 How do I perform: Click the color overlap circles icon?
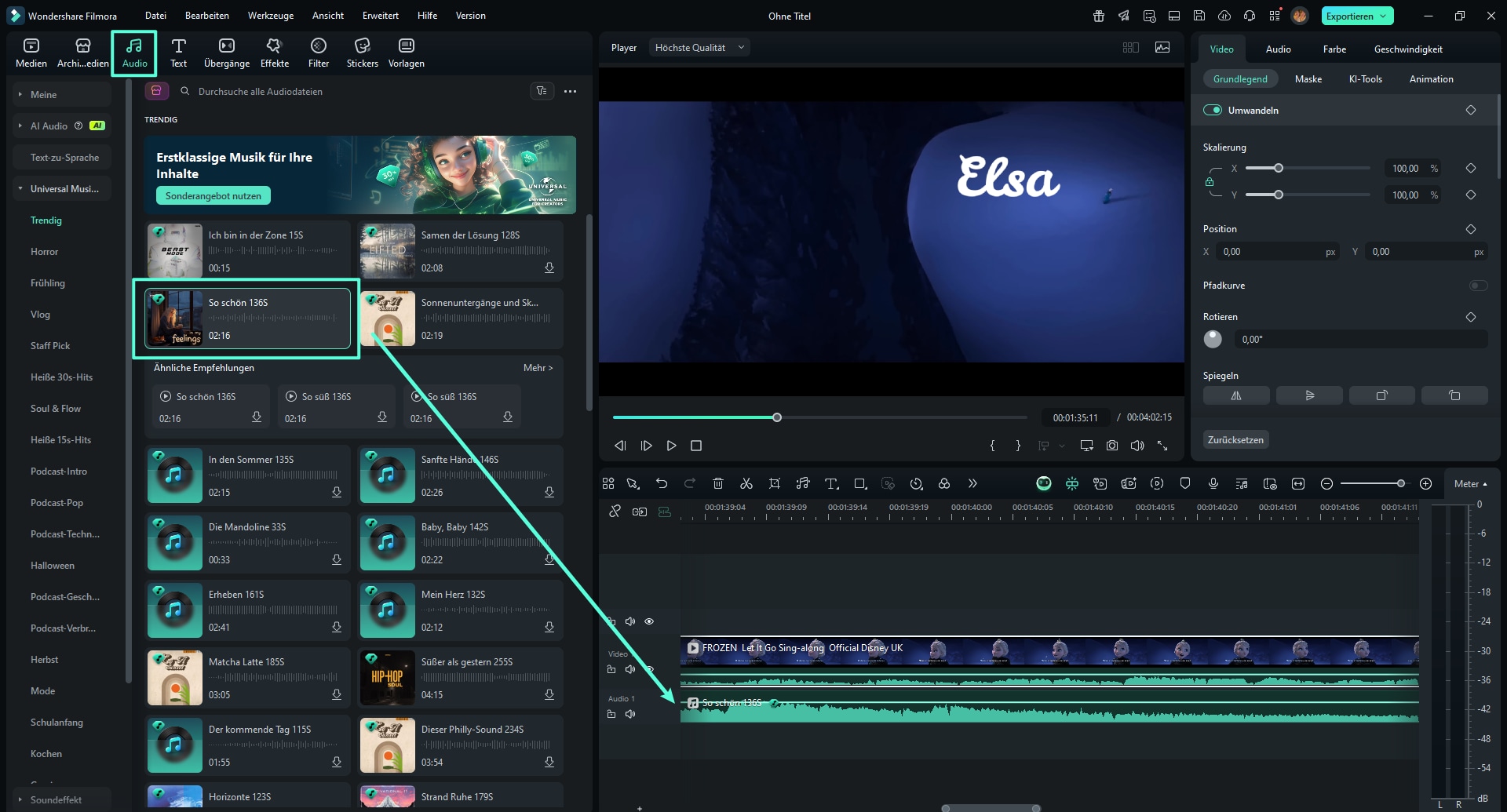click(x=944, y=483)
